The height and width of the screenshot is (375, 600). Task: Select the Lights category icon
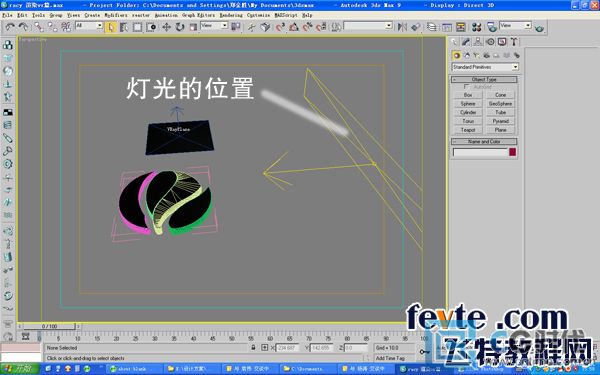click(x=476, y=55)
